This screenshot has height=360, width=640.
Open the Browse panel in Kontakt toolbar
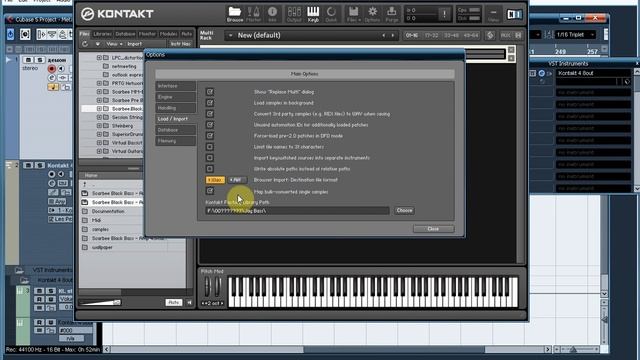point(235,14)
